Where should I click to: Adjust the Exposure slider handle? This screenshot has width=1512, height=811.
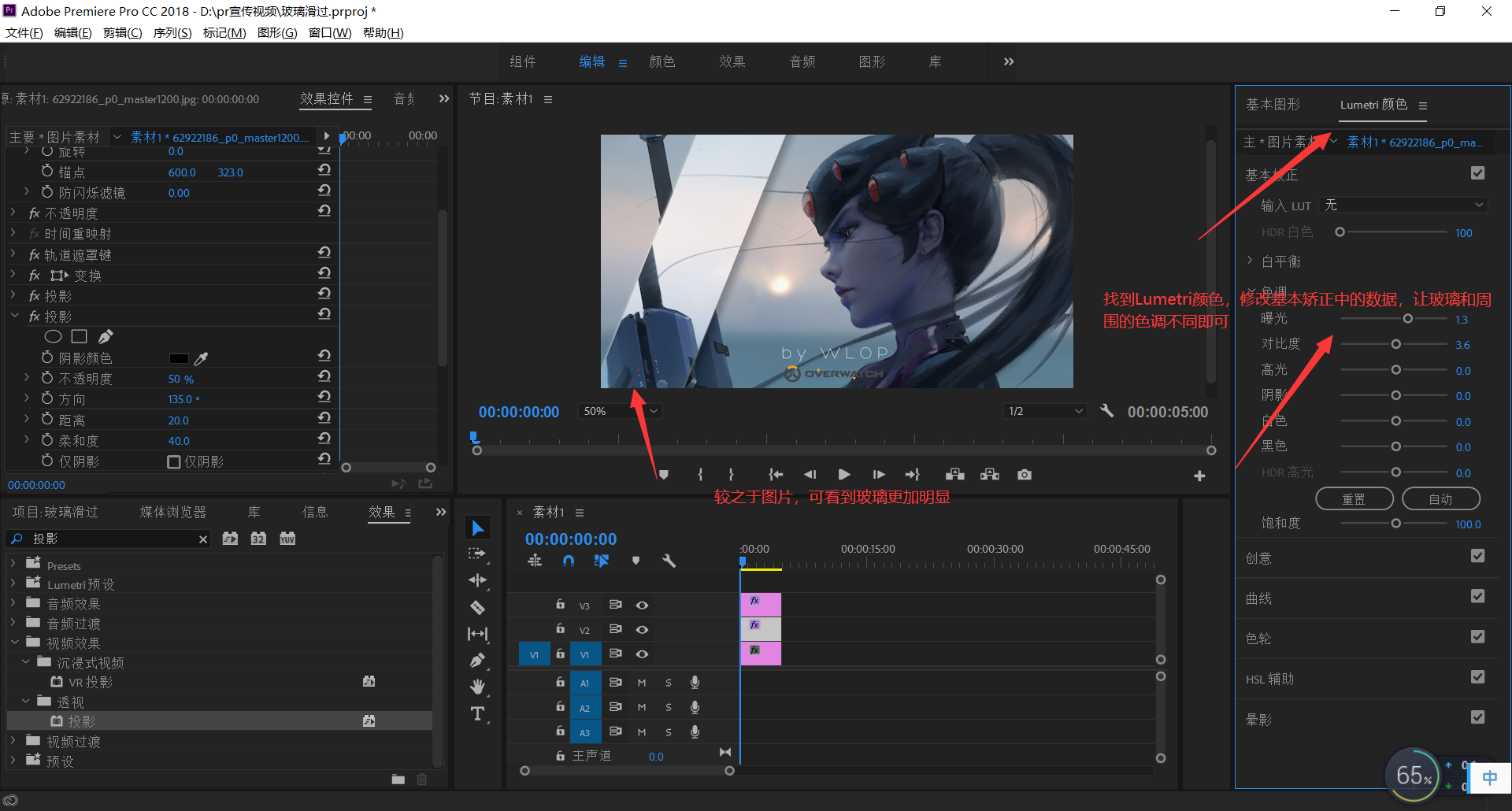pos(1407,319)
